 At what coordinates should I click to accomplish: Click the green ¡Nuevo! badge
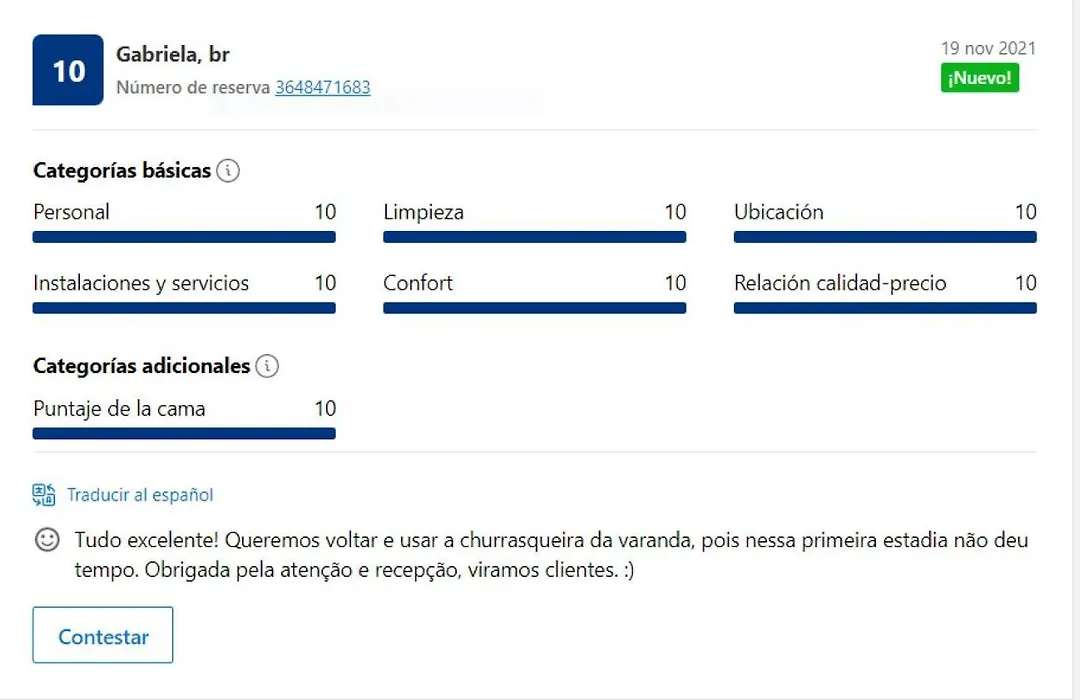click(x=979, y=78)
